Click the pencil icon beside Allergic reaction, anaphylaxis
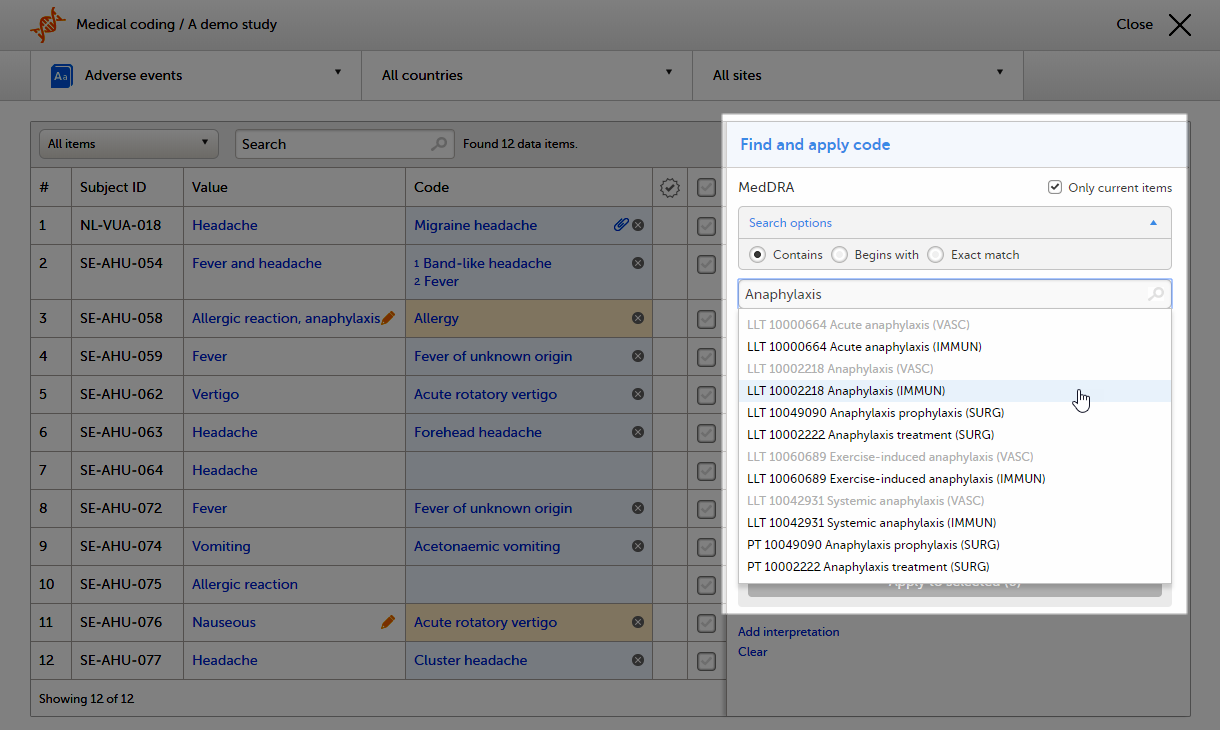Image resolution: width=1220 pixels, height=730 pixels. (388, 318)
